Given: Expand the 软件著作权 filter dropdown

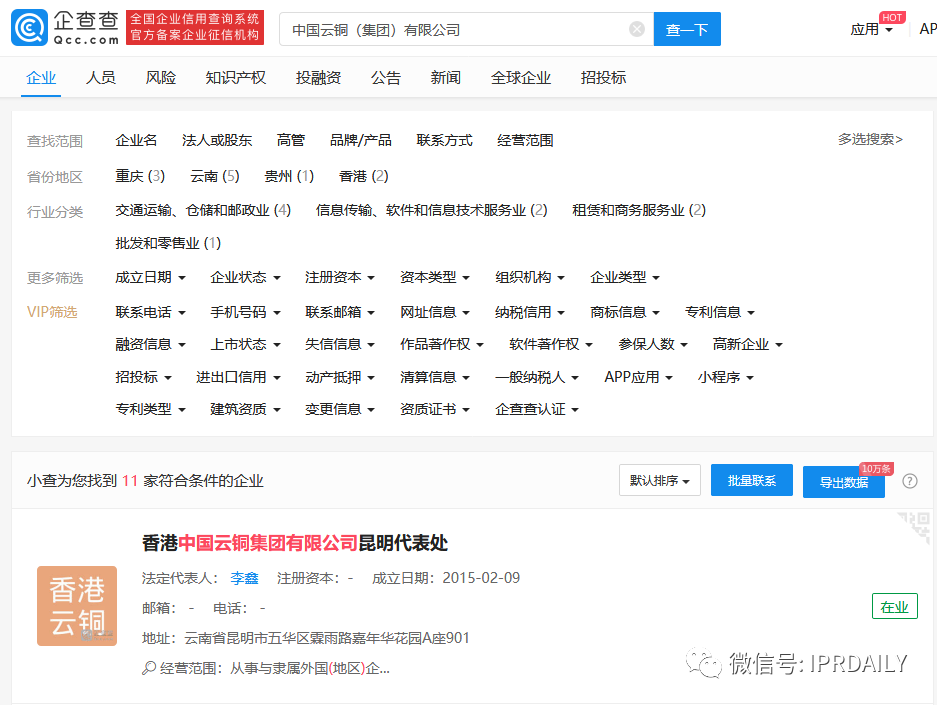Looking at the screenshot, I should click(x=551, y=344).
